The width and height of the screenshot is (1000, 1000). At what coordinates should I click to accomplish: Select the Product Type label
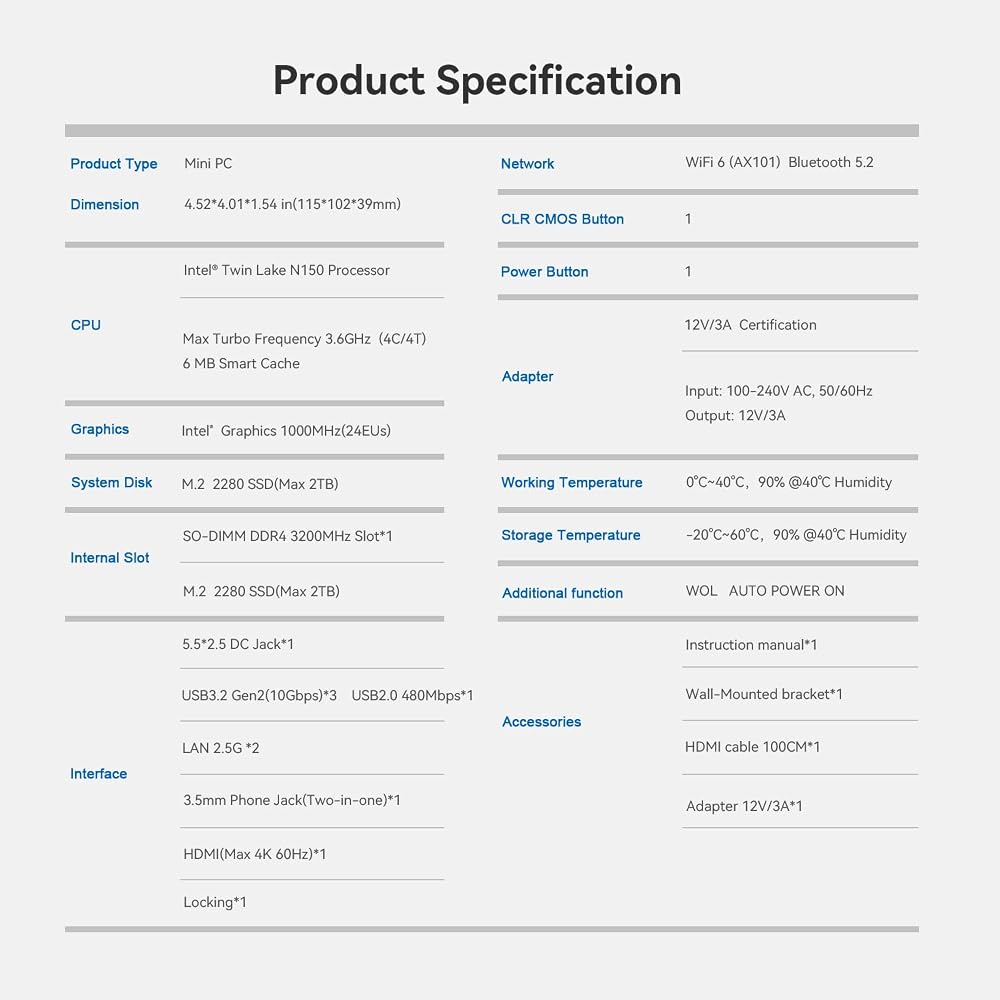click(x=114, y=164)
